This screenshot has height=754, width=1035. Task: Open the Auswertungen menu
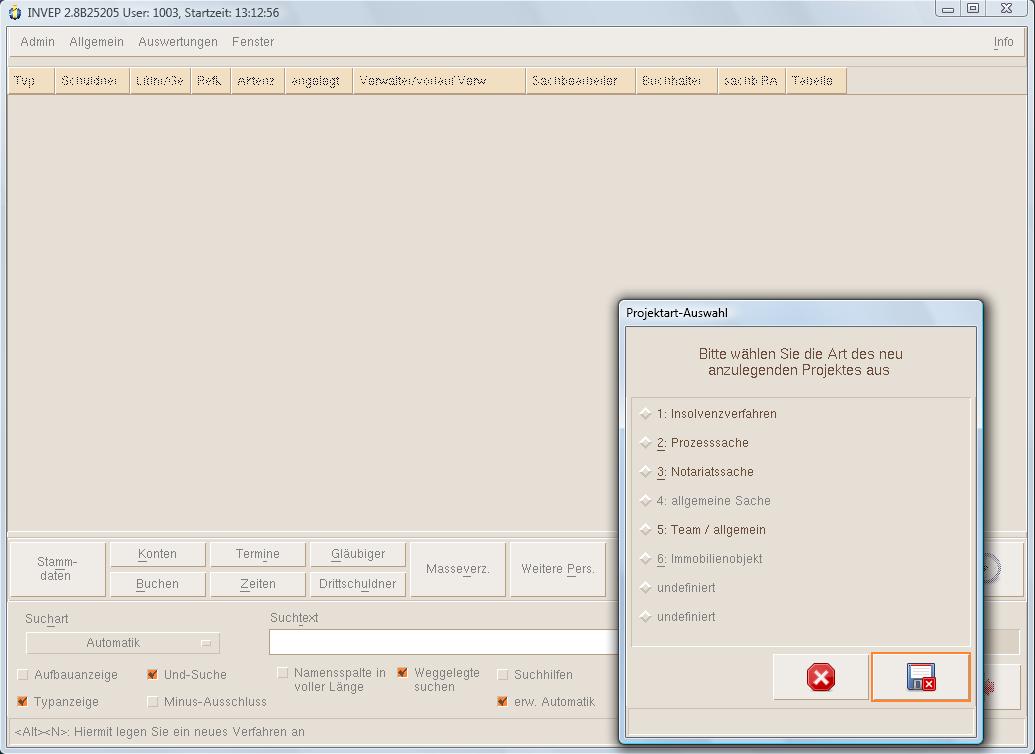178,42
